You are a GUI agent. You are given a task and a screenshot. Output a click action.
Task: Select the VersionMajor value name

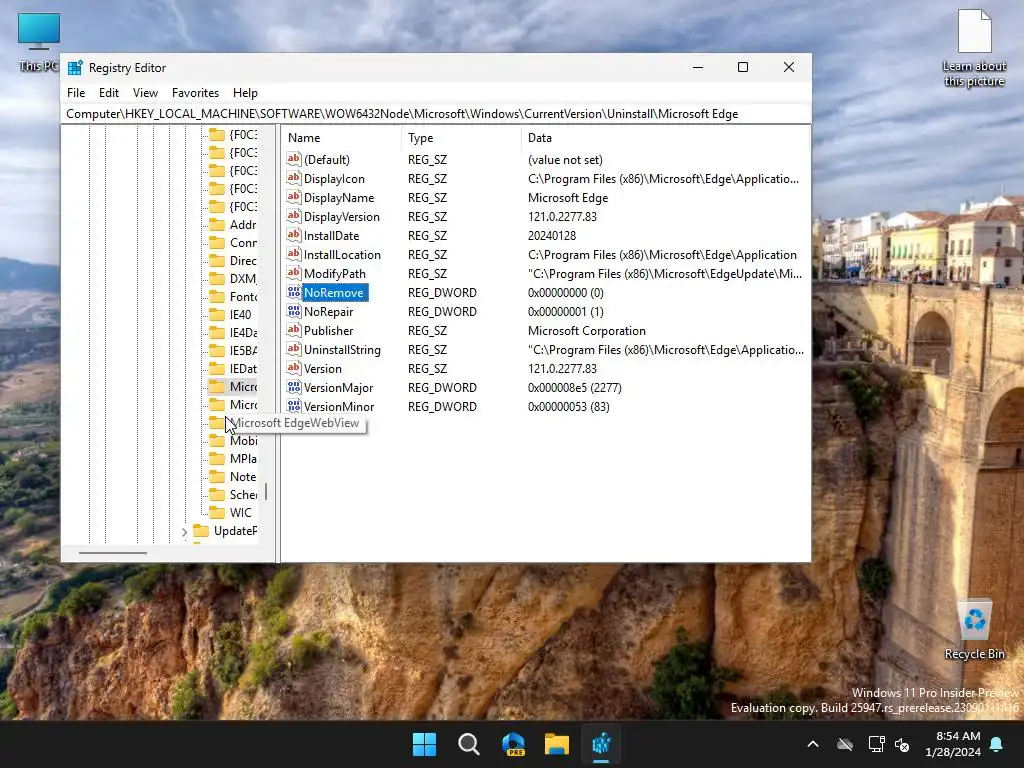(x=338, y=387)
